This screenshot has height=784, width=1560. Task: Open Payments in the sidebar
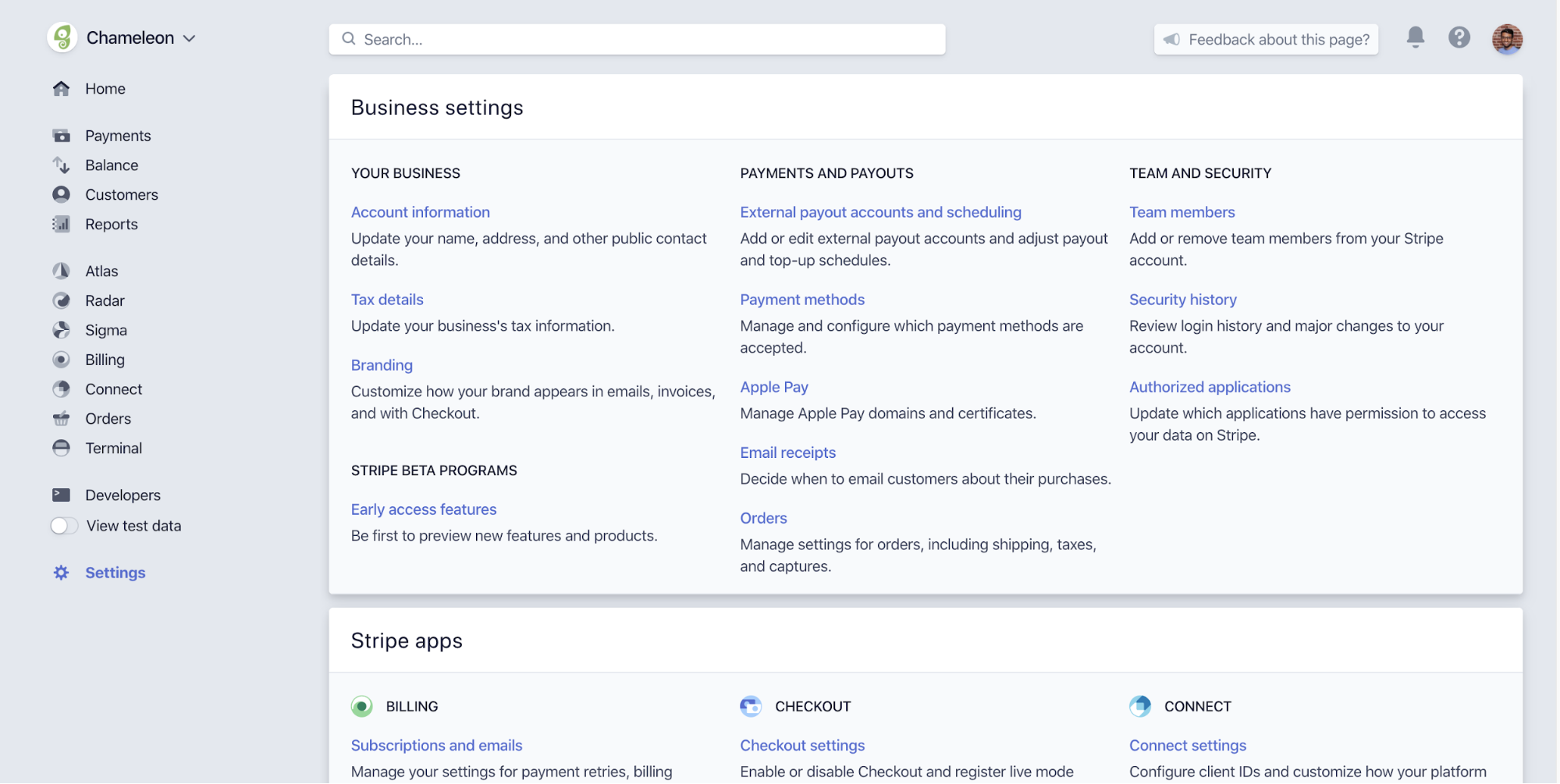pos(118,136)
